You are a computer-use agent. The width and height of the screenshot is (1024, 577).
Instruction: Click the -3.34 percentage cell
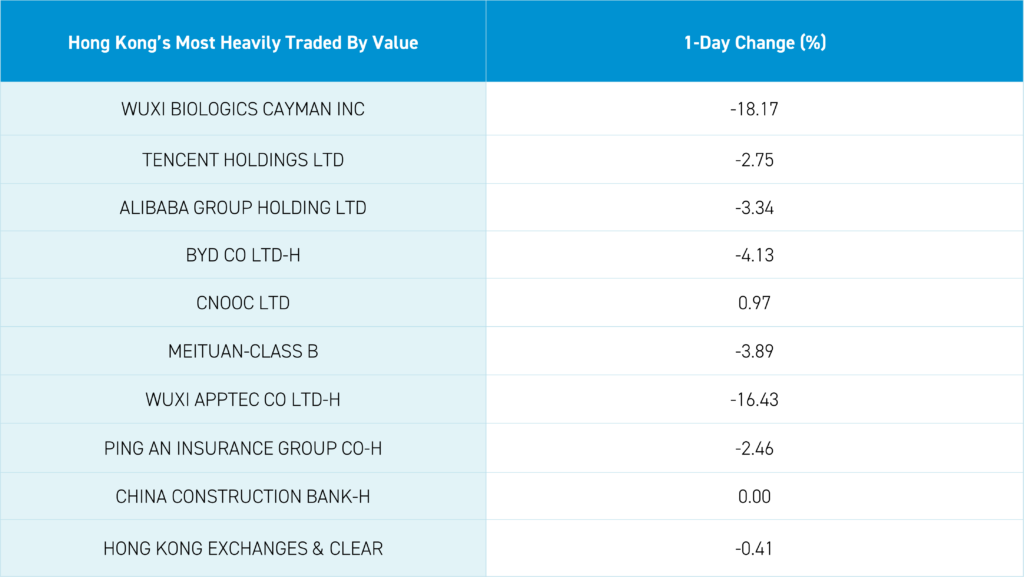(754, 208)
